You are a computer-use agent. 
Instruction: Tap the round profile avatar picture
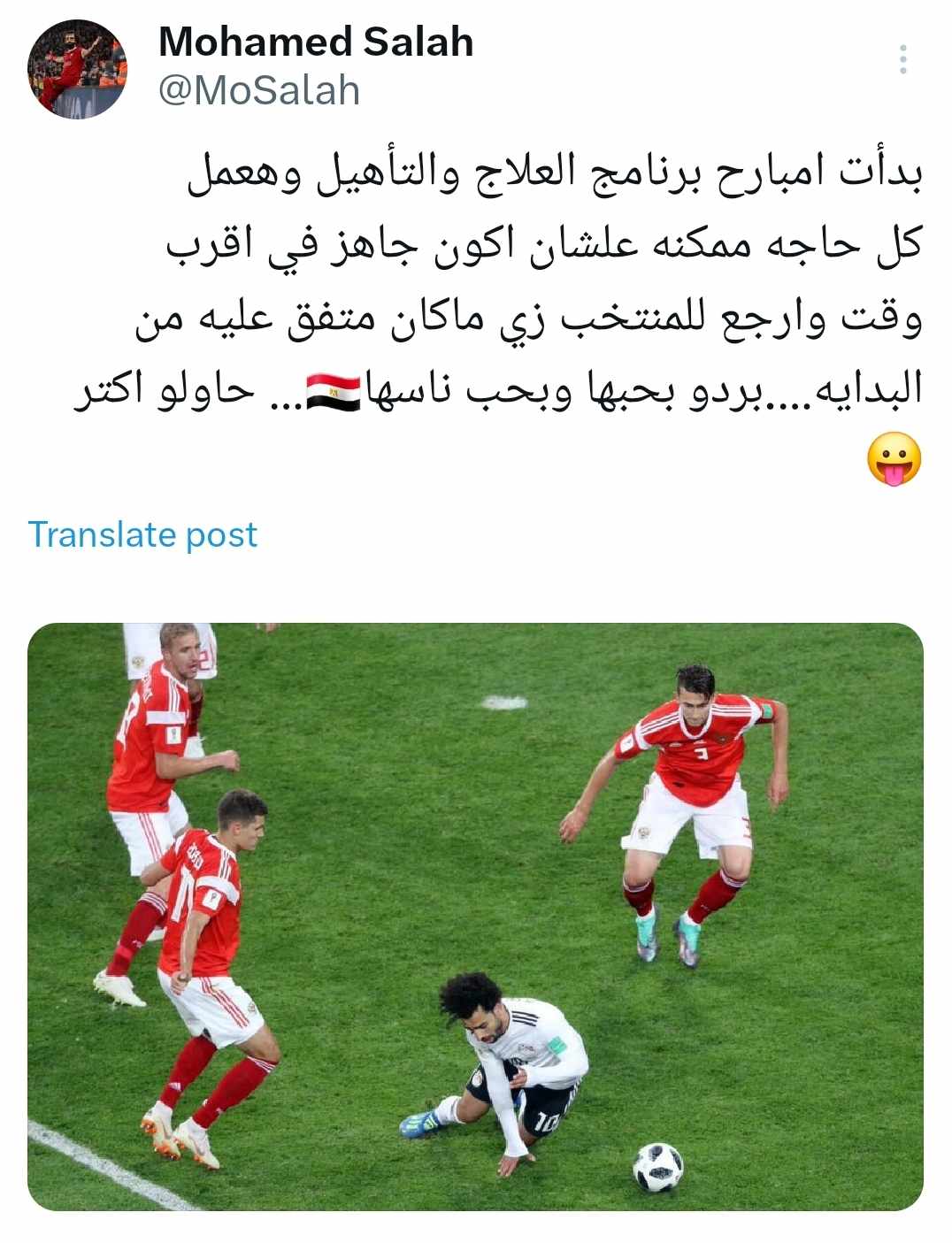(77, 69)
